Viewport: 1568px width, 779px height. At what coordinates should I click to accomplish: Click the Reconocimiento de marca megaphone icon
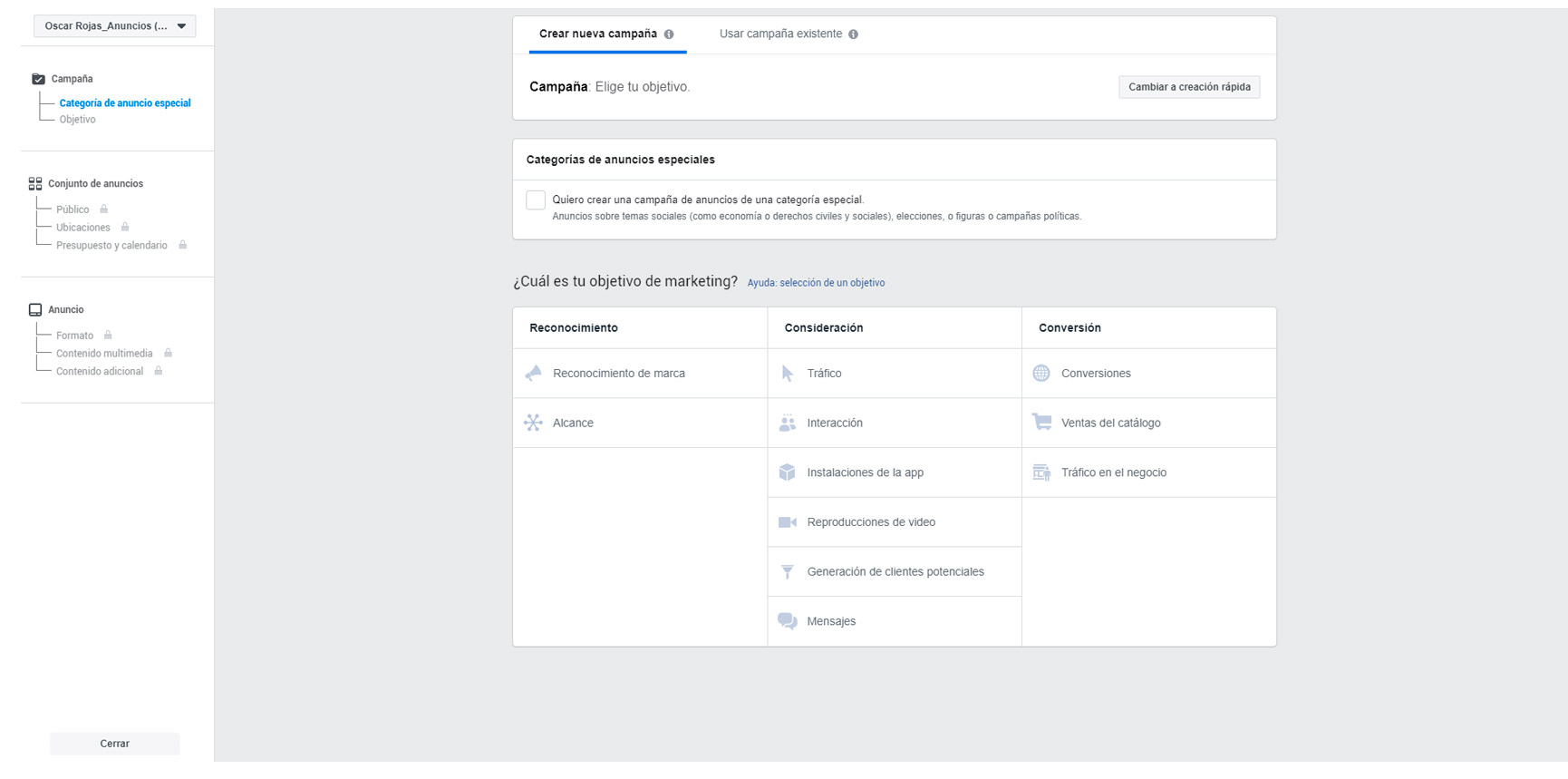534,374
